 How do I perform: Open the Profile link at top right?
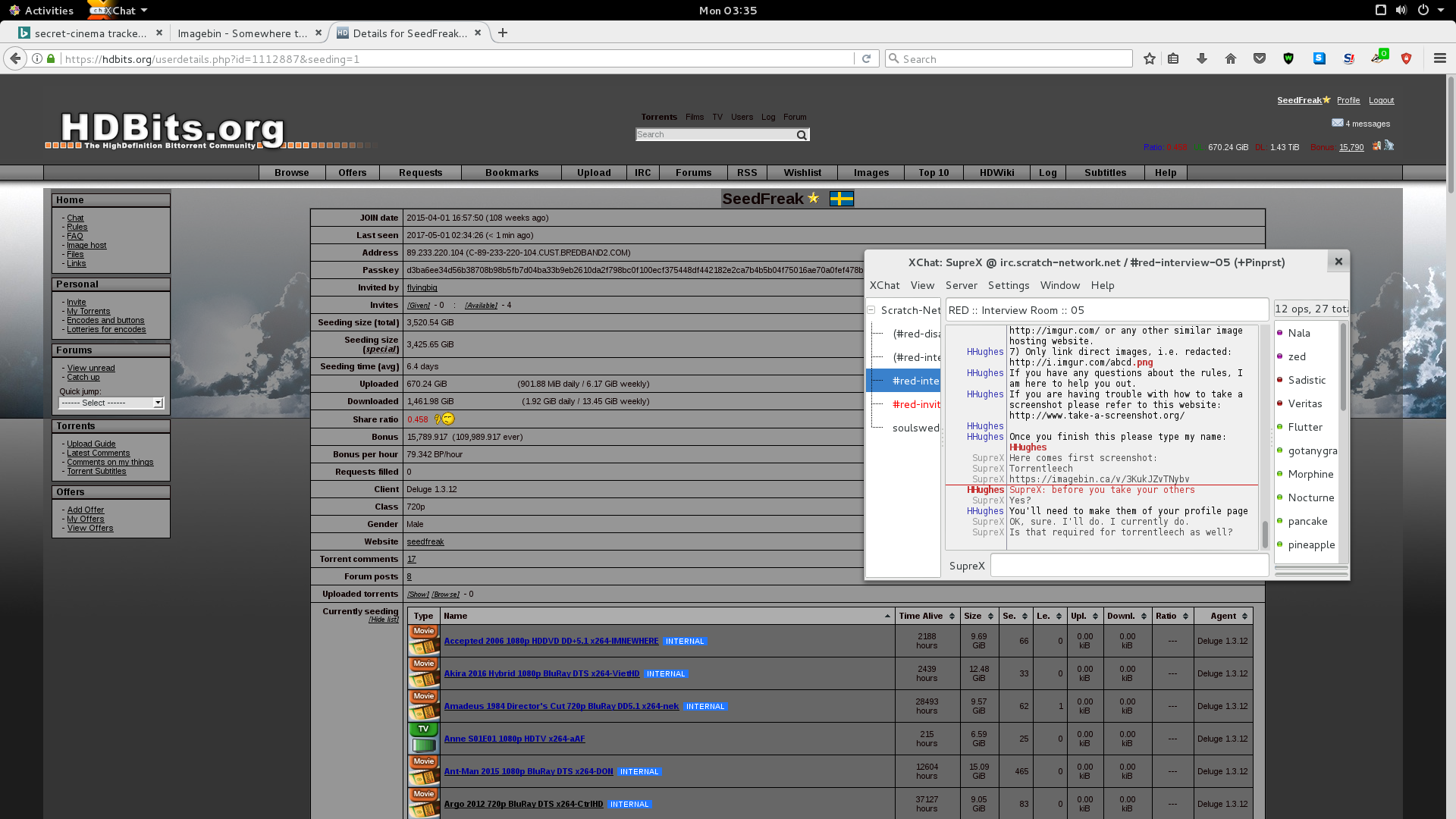[x=1348, y=100]
